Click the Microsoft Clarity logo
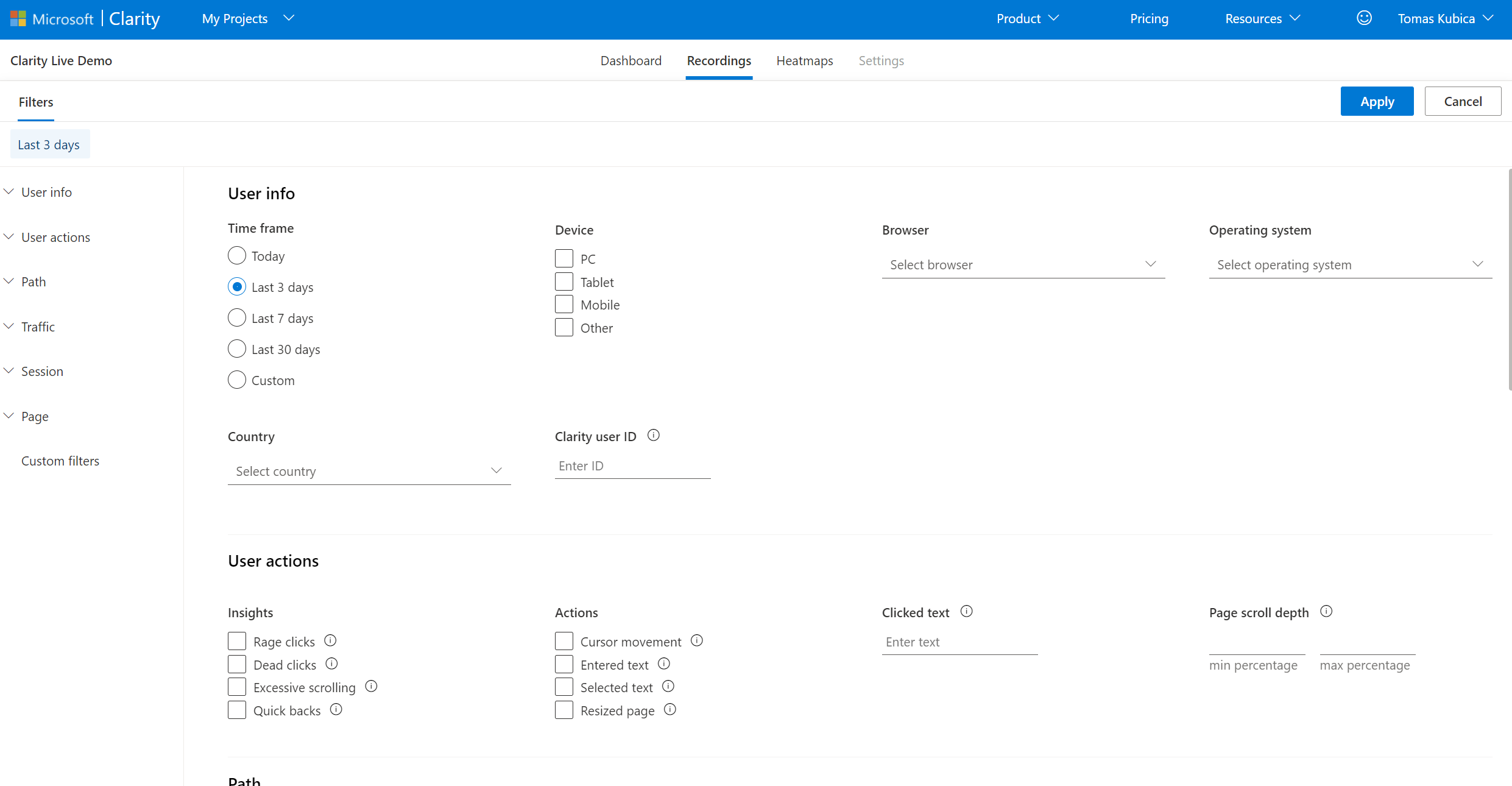The height and width of the screenshot is (786, 1512). click(x=85, y=19)
